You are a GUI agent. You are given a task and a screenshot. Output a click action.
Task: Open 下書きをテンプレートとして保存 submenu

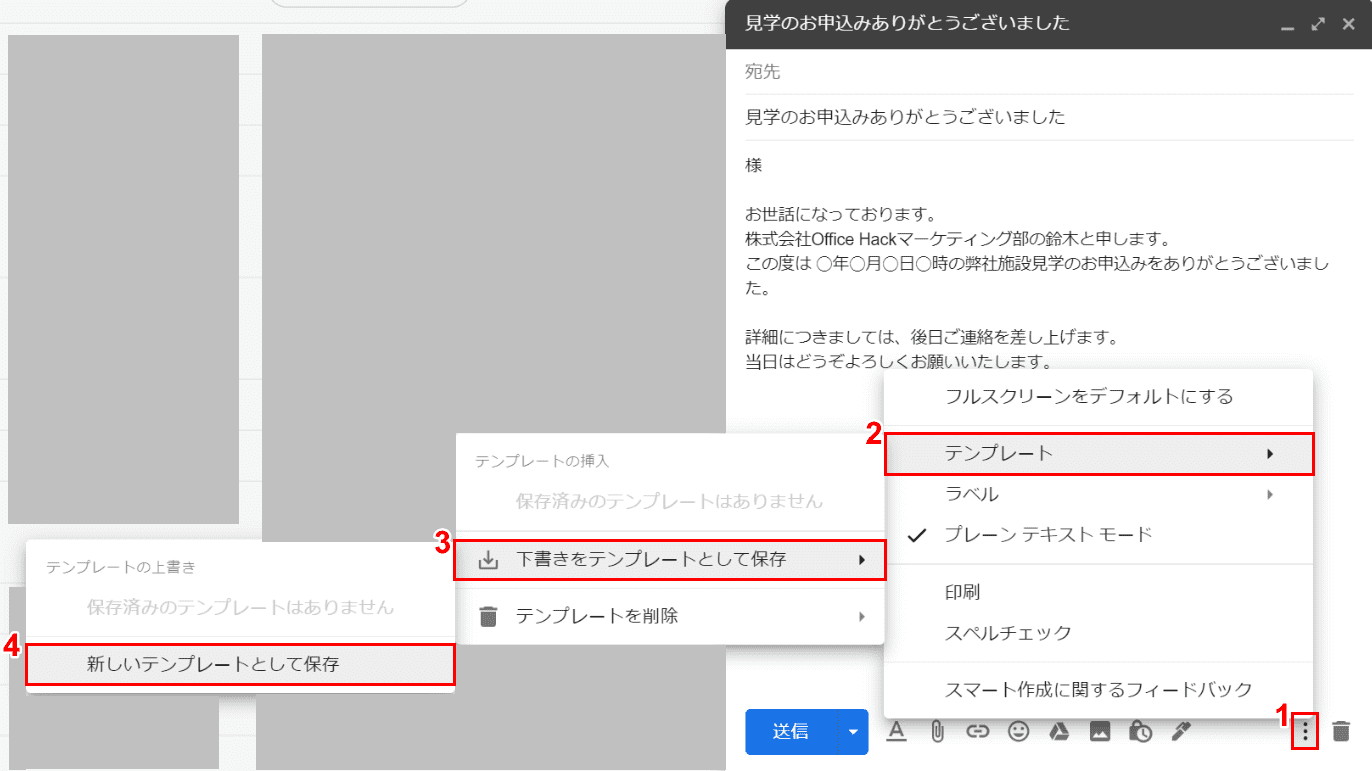(x=670, y=560)
